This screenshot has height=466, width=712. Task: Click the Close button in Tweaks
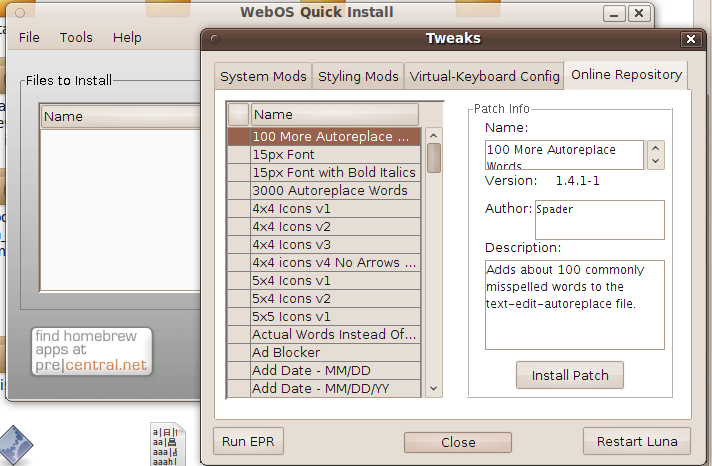click(458, 442)
